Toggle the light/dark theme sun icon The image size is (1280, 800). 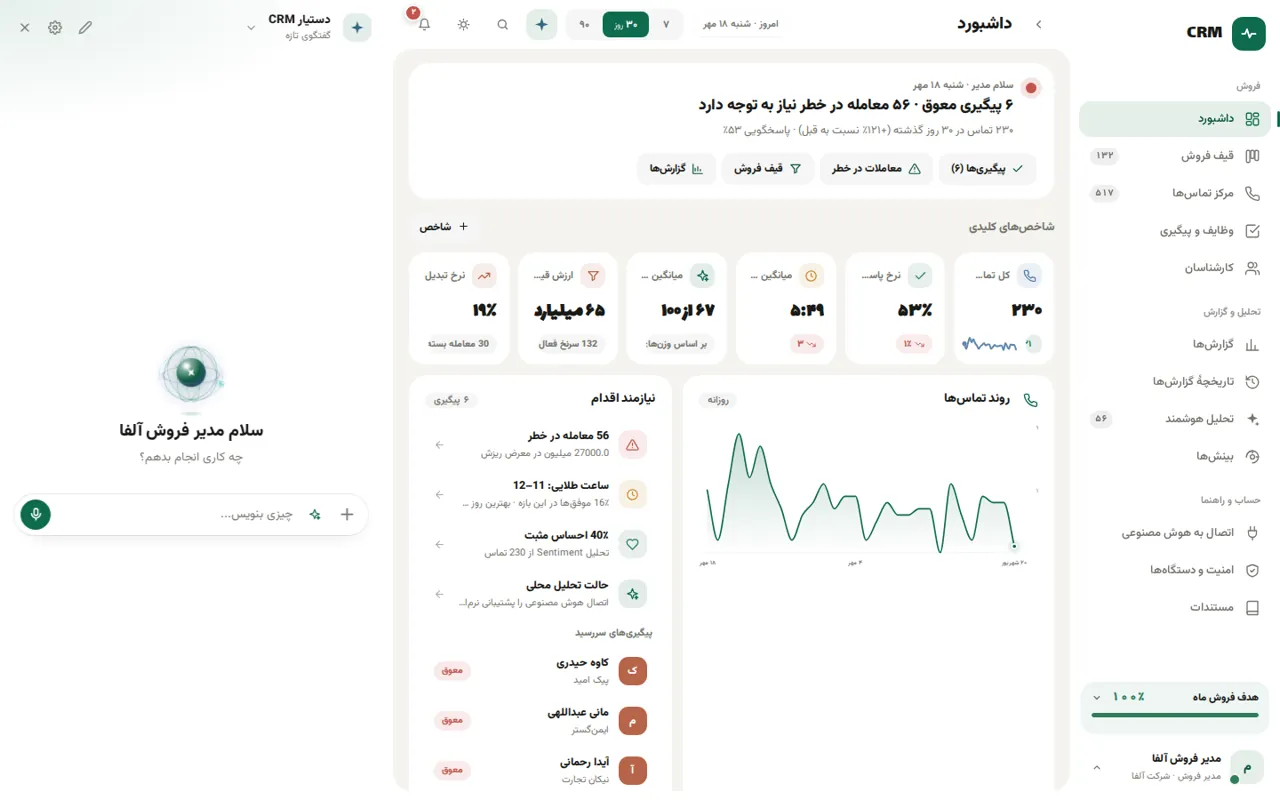coord(463,25)
